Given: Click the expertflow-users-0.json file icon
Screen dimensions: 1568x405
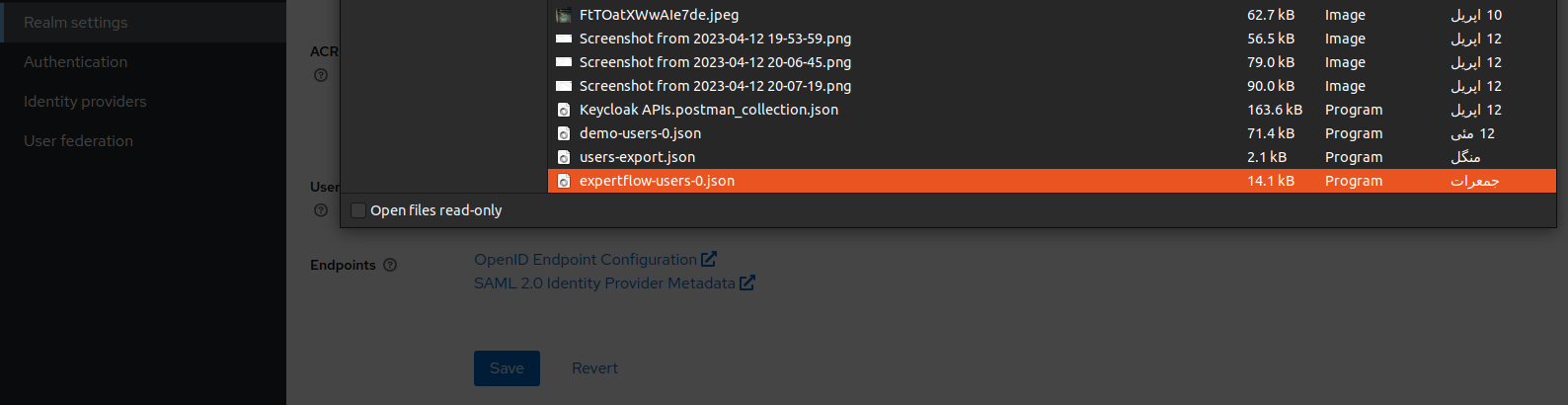Looking at the screenshot, I should (564, 181).
